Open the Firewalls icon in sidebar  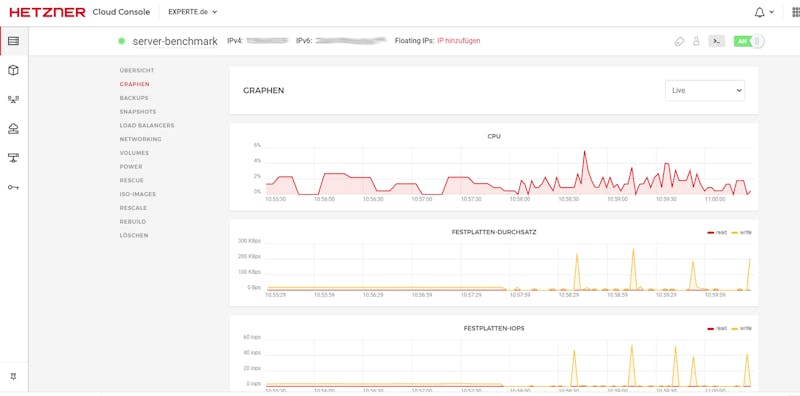(x=14, y=158)
